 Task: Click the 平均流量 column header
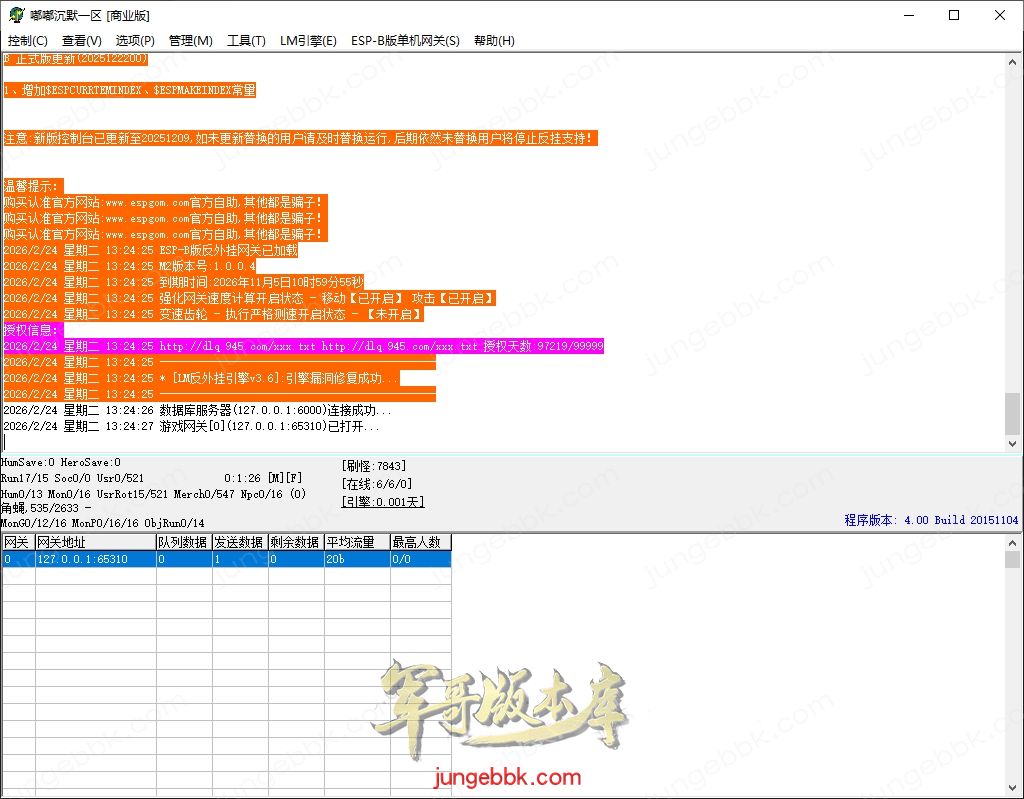click(356, 542)
